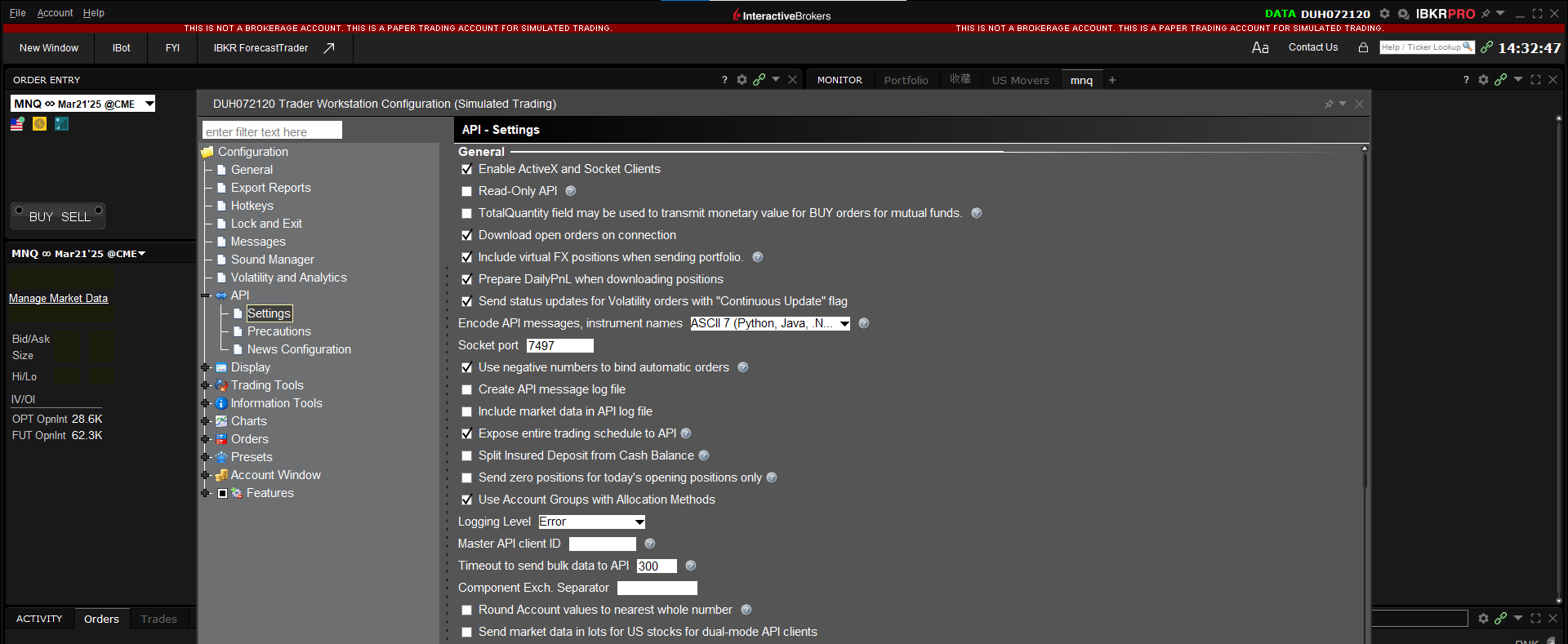1568x644 pixels.
Task: Click the Monitor panel green link icon
Action: pos(1500,79)
